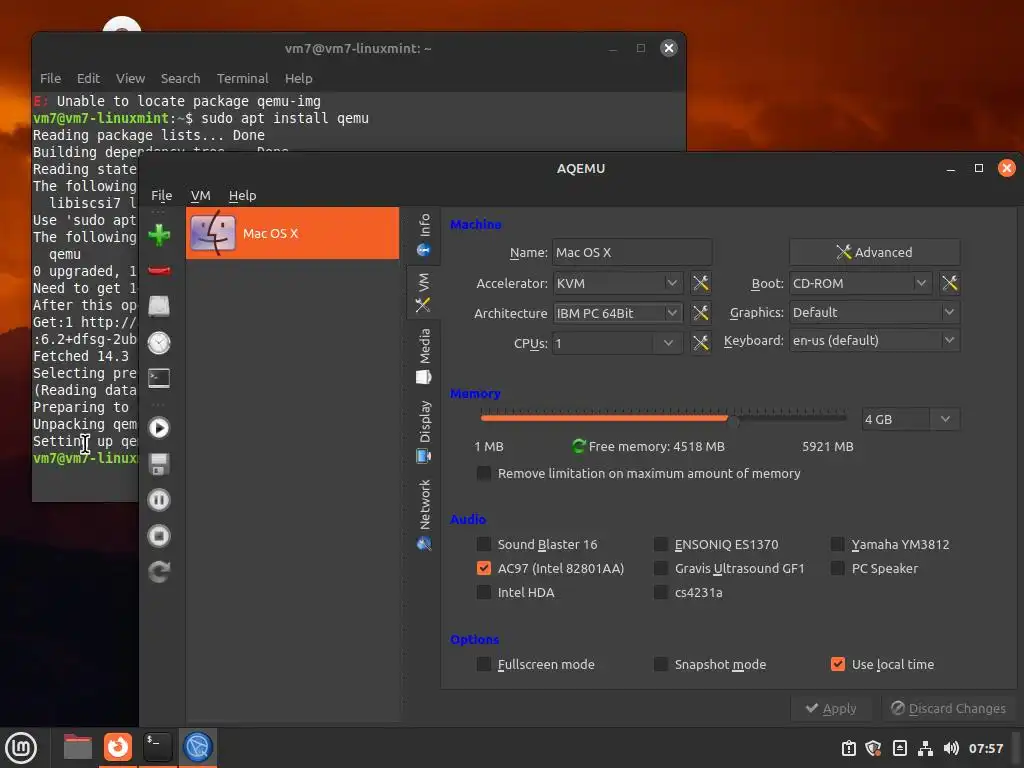The image size is (1024, 768).
Task: Click in the machine Name field
Action: [632, 252]
